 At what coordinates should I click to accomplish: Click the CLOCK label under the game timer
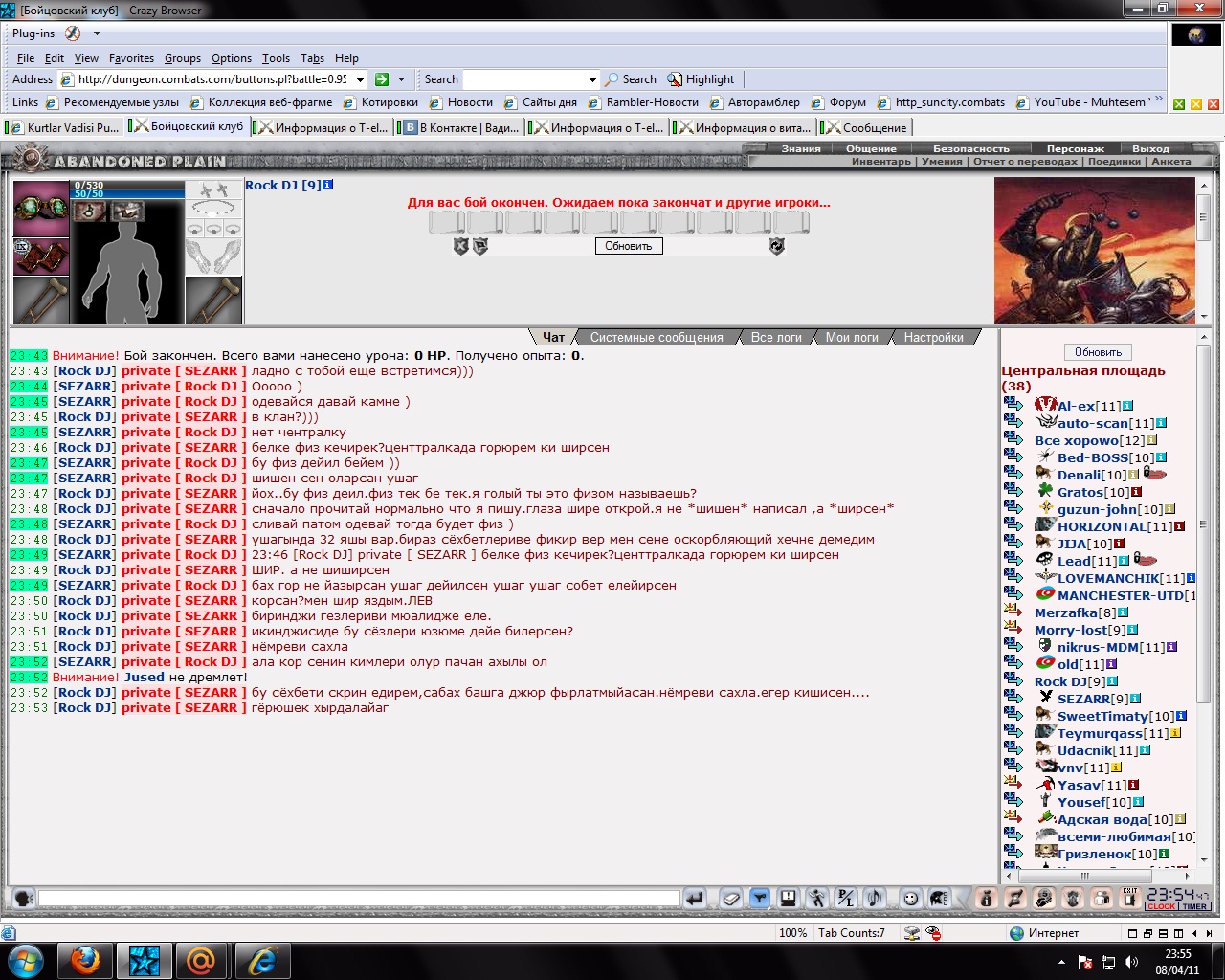pyautogui.click(x=1161, y=906)
